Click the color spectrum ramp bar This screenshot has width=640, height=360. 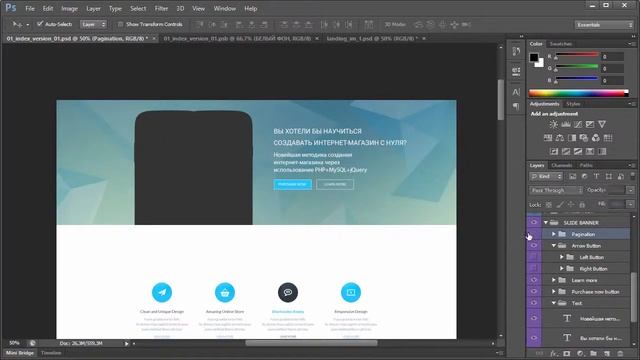(578, 93)
